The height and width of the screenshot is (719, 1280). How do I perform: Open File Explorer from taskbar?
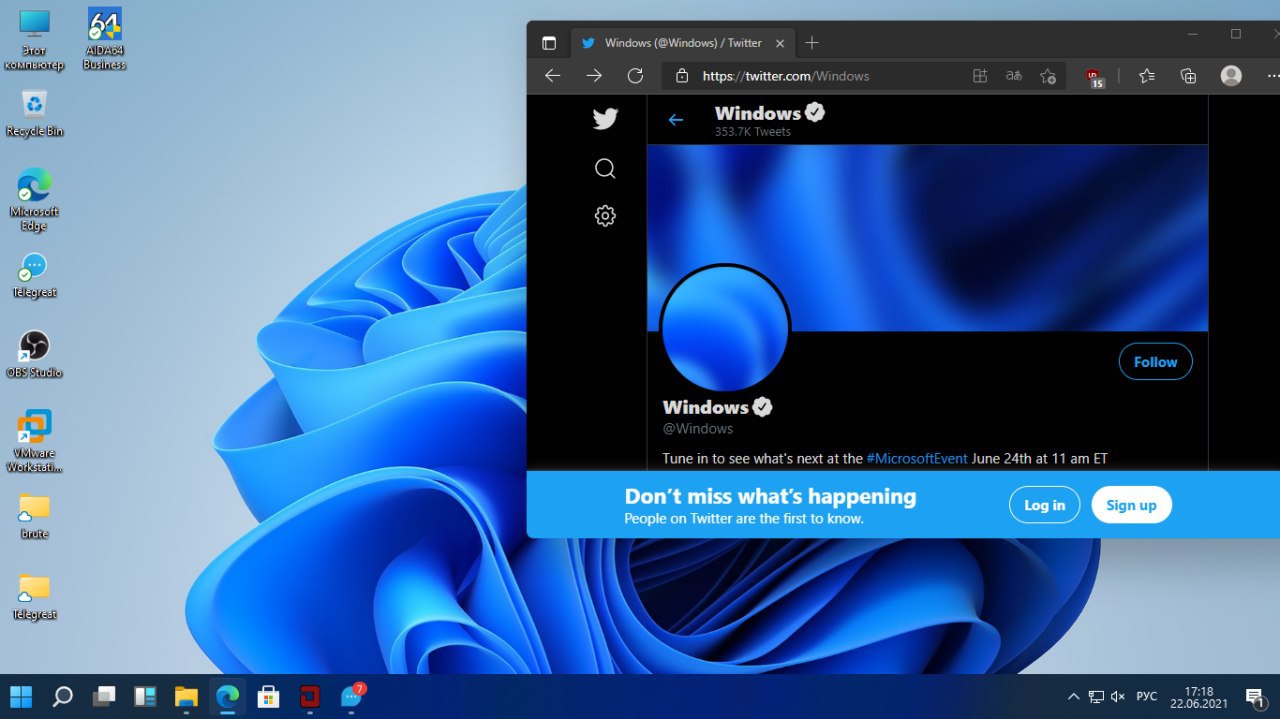point(186,696)
